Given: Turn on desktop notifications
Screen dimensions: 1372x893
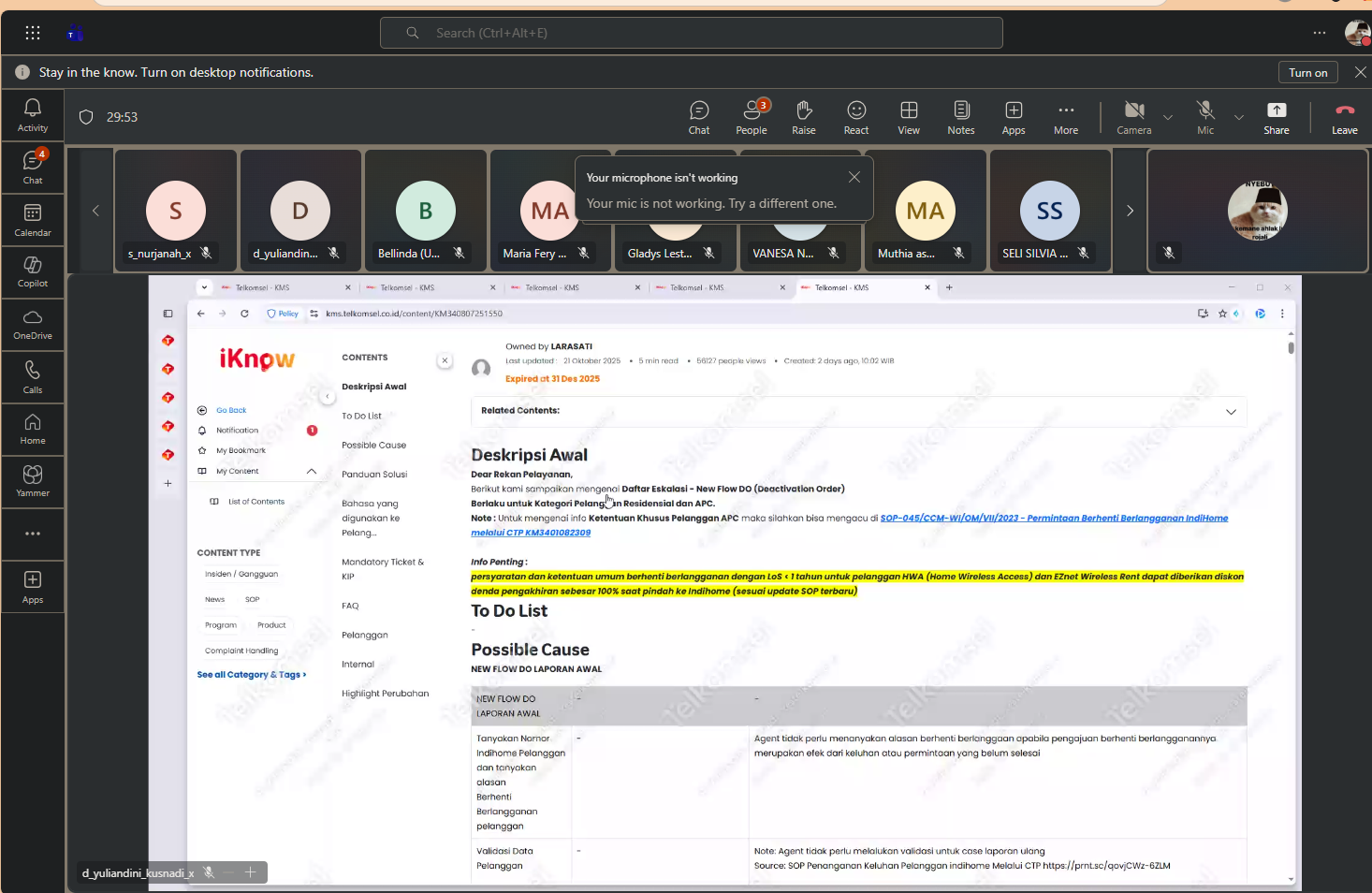Looking at the screenshot, I should click(x=1307, y=72).
